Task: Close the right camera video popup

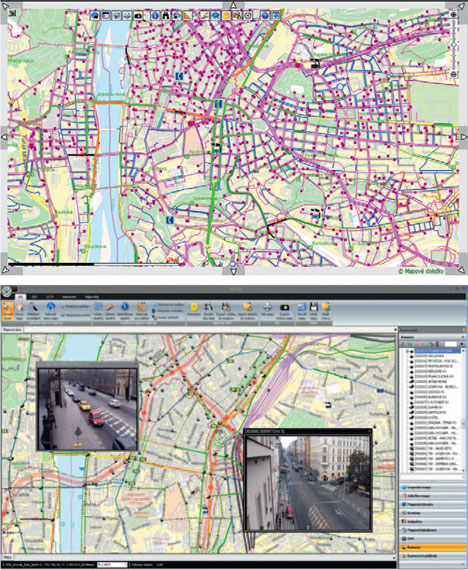Action: pos(369,431)
